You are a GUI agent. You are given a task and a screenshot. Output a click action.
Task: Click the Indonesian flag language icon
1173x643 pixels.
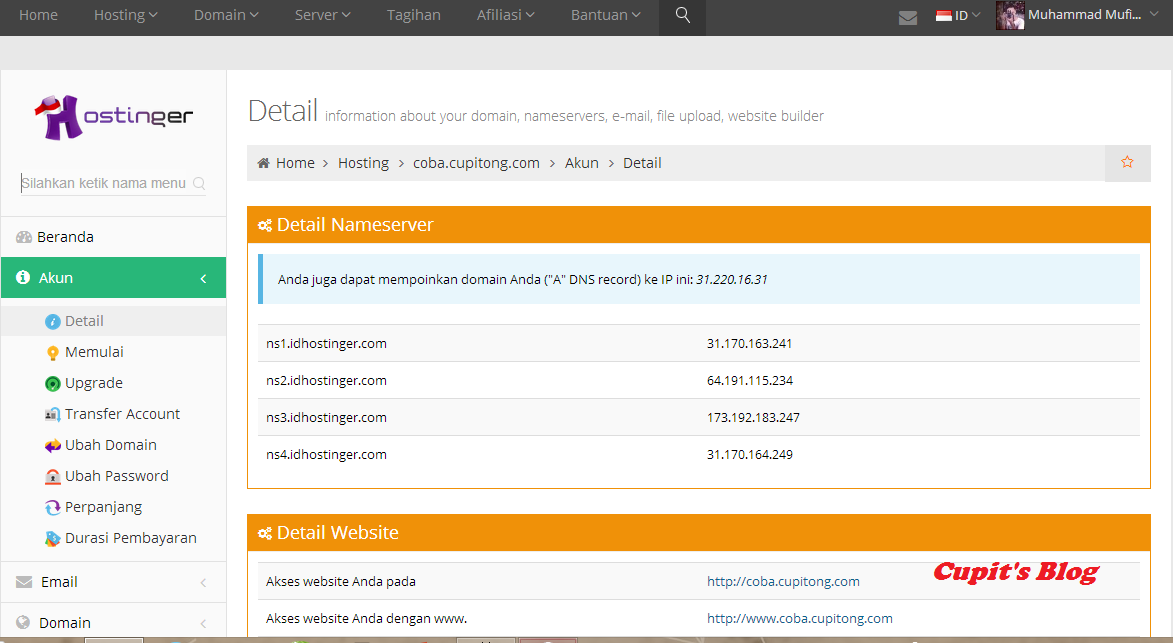tap(943, 16)
